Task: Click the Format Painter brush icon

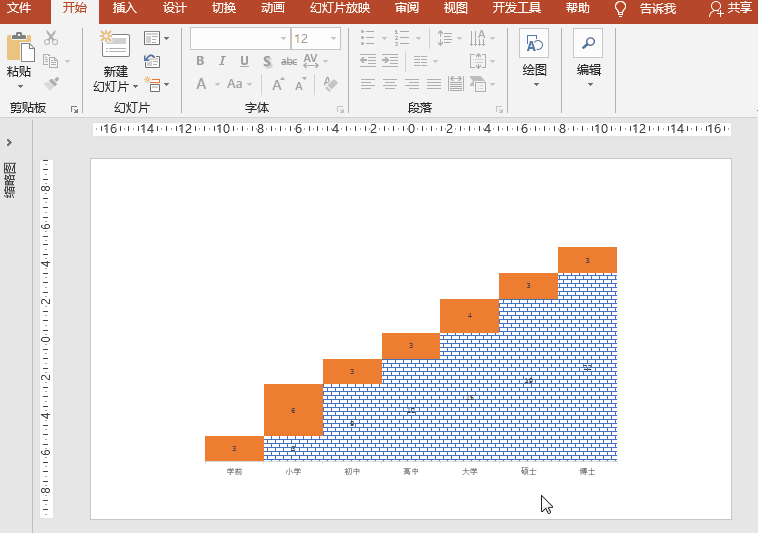Action: pyautogui.click(x=51, y=84)
